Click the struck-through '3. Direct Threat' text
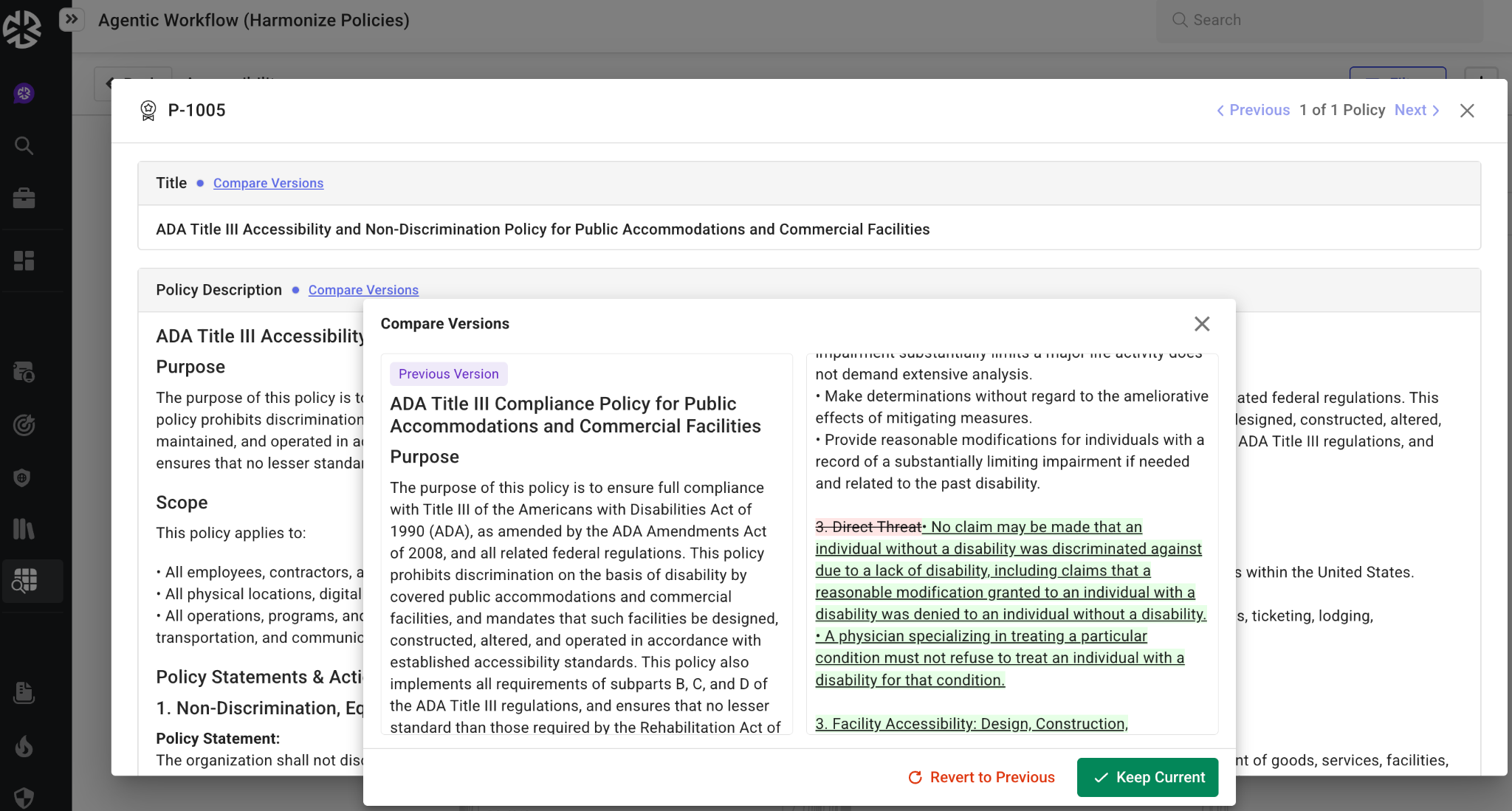 click(x=868, y=527)
